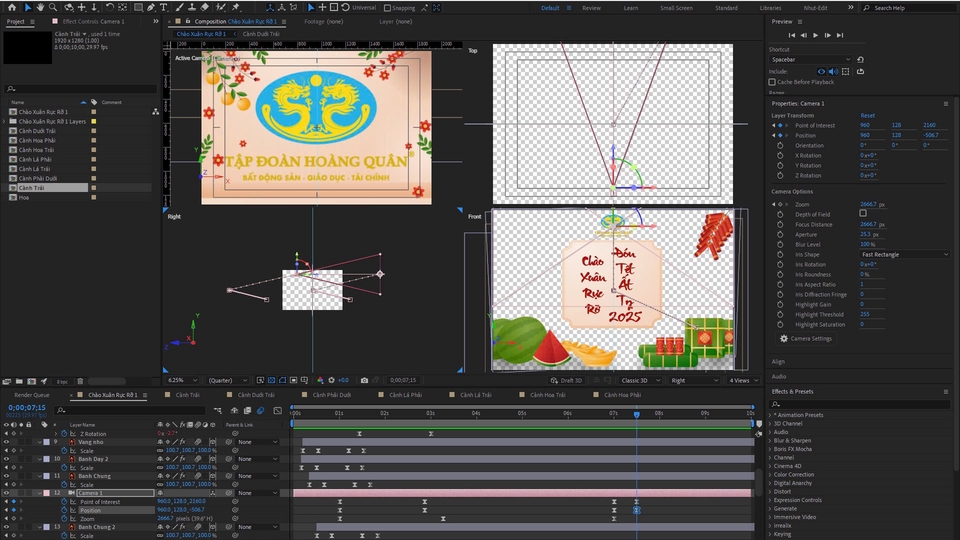The height and width of the screenshot is (540, 960).
Task: Open the (Quarter) resolution dropdown
Action: tap(228, 380)
